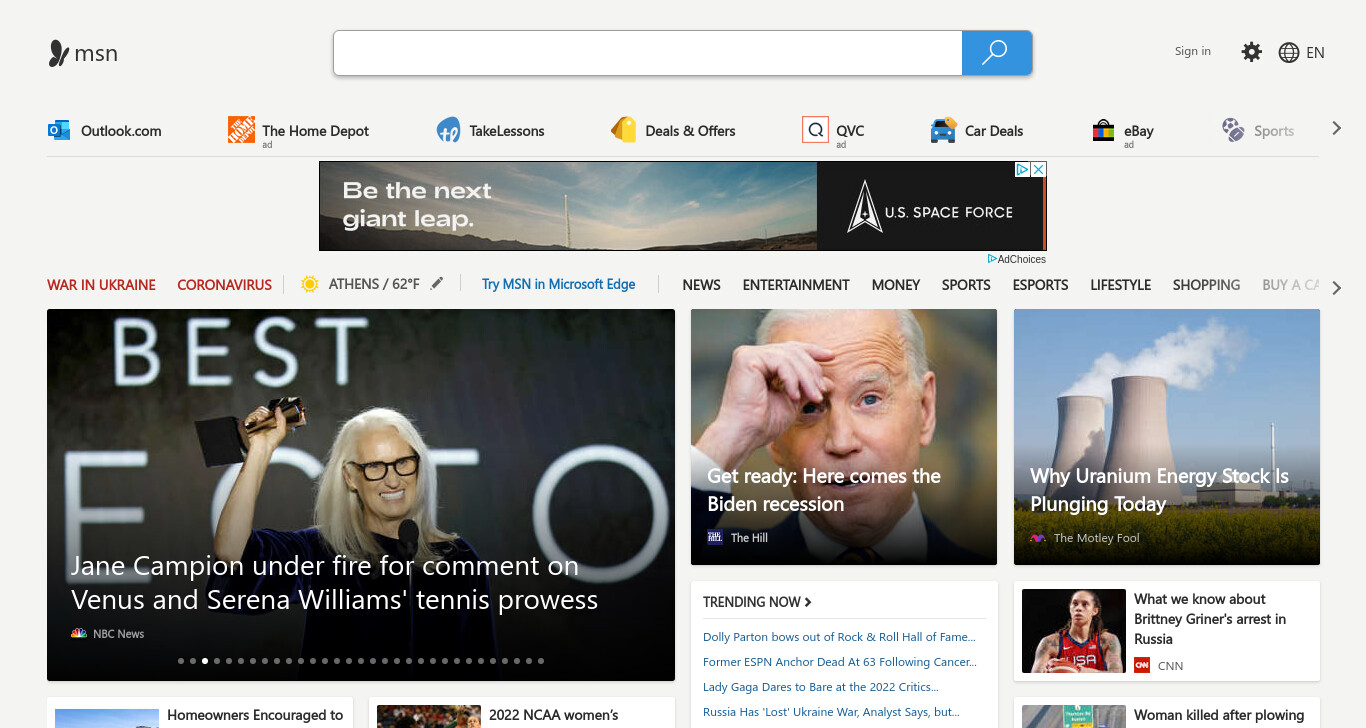Click the Car Deals car icon
Image resolution: width=1366 pixels, height=728 pixels.
(x=943, y=130)
